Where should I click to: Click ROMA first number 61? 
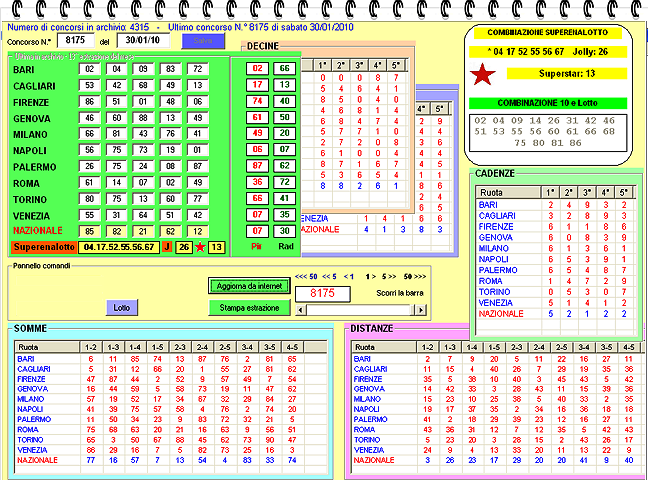[x=90, y=182]
